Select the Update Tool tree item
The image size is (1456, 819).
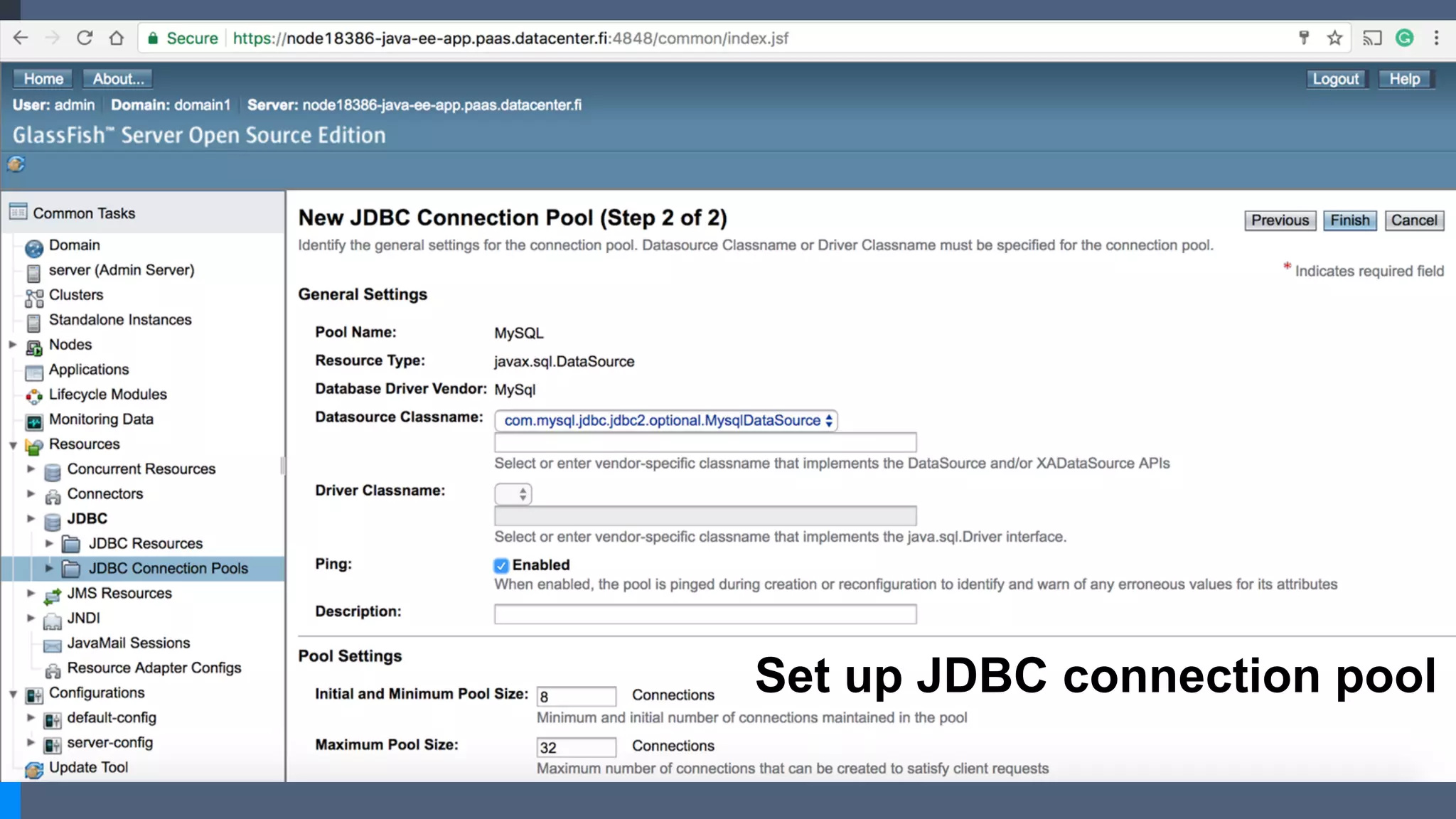(89, 768)
